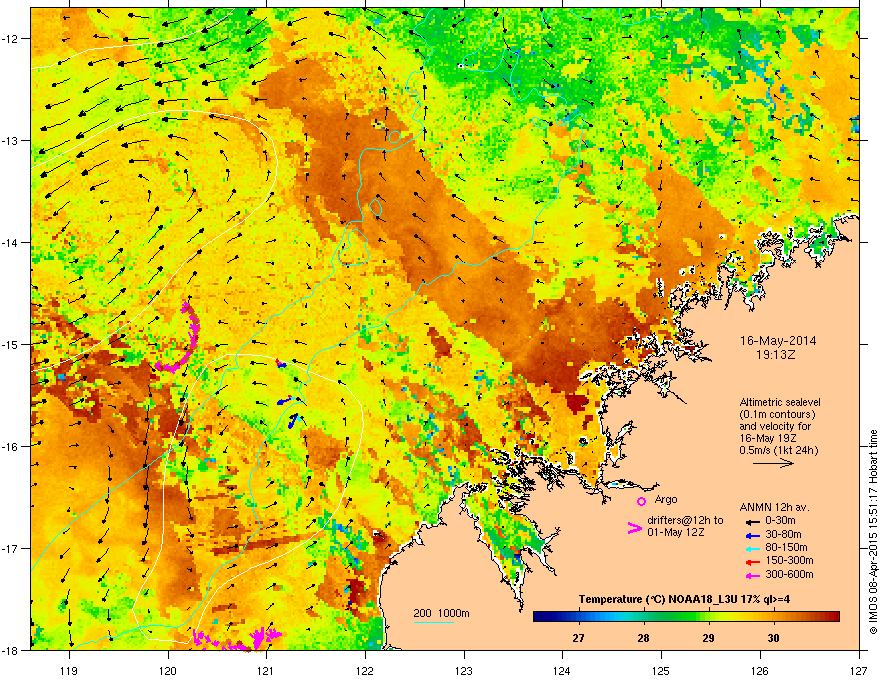Click the dark blue end of temperature bar
The image size is (880, 680).
point(539,617)
